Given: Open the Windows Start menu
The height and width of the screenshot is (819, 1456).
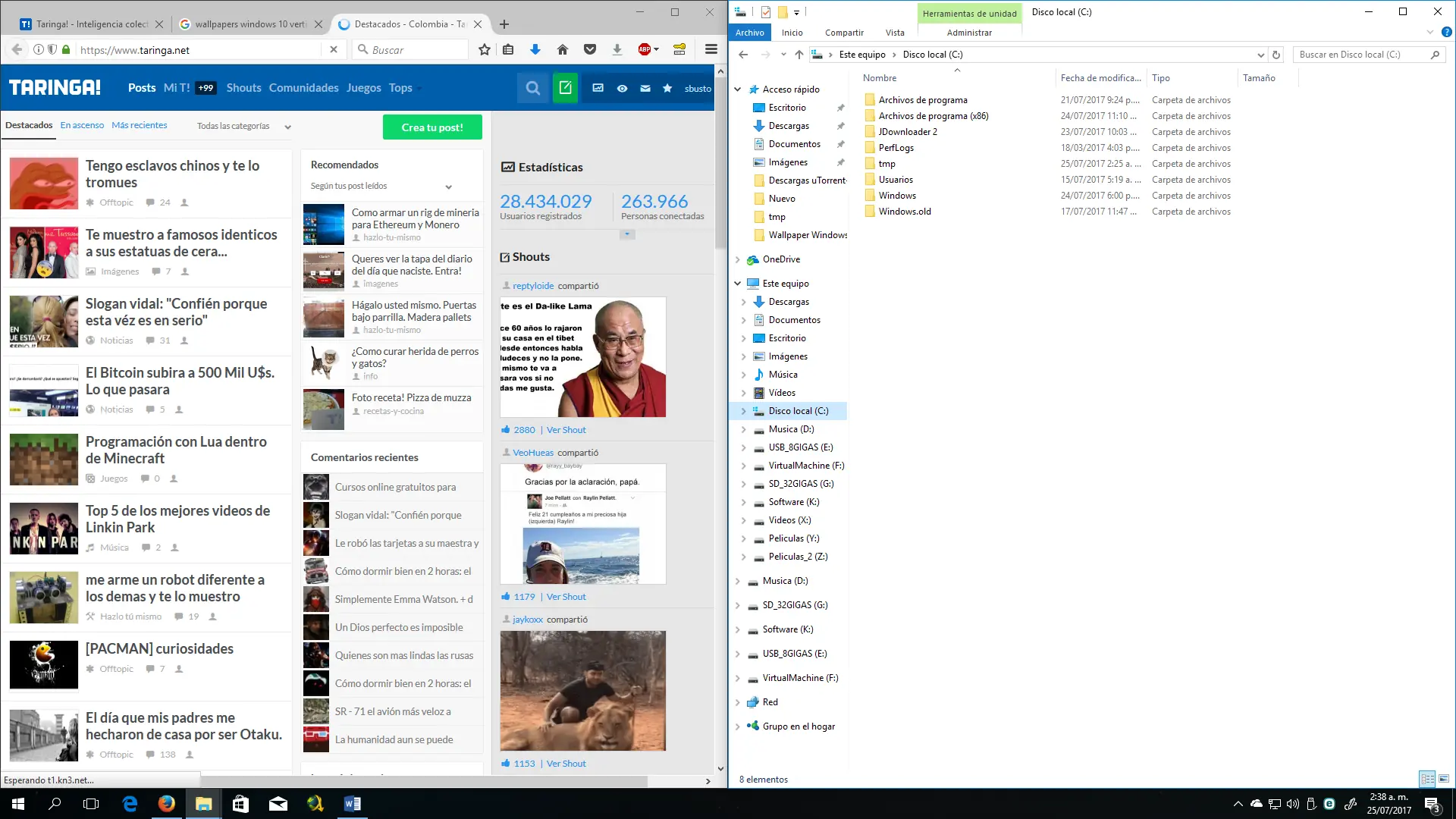Looking at the screenshot, I should click(x=18, y=804).
